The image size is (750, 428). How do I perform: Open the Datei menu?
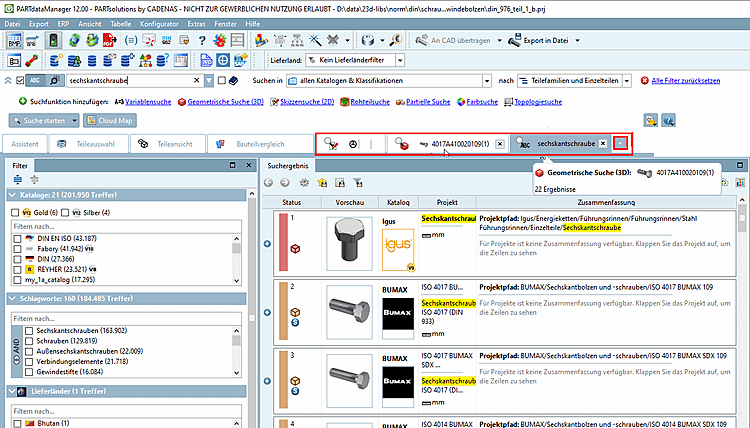[12, 23]
